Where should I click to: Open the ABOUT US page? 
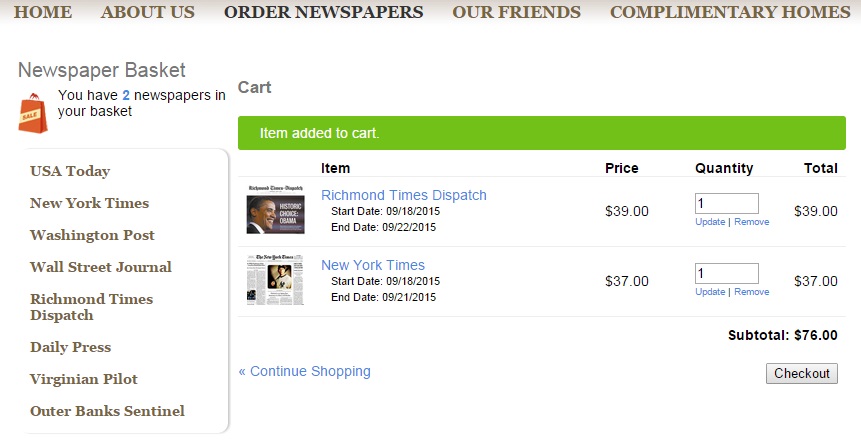coord(148,12)
